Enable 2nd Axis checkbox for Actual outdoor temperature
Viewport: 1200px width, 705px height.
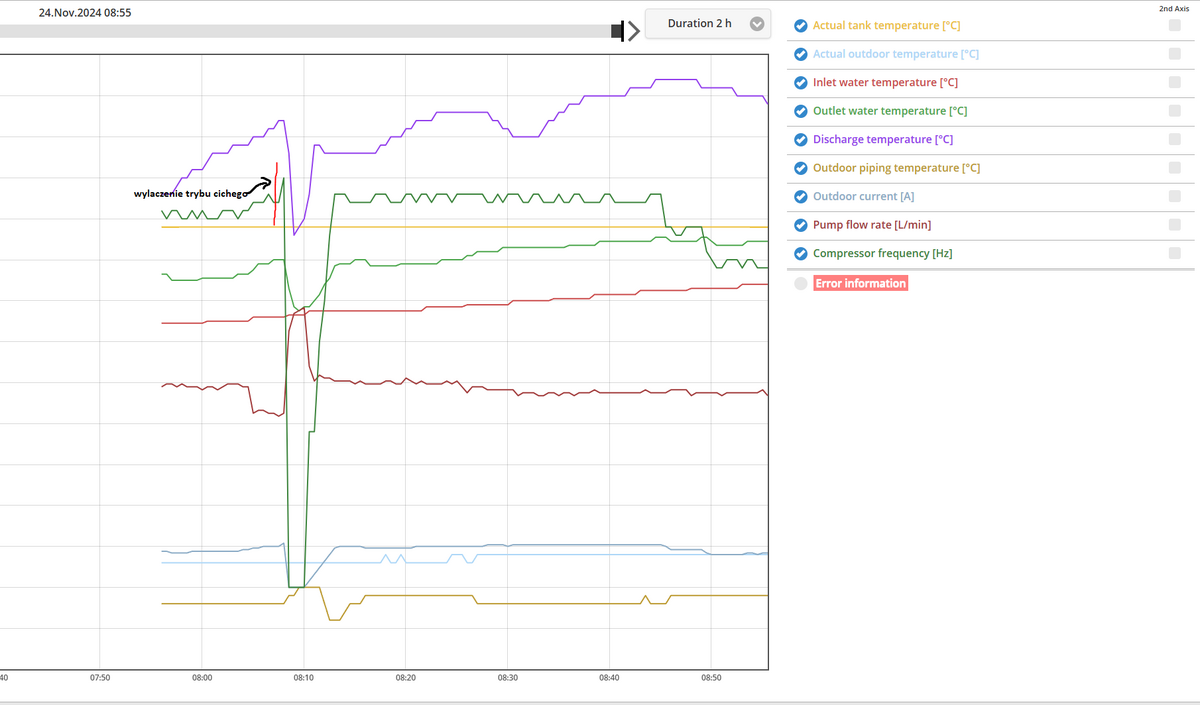[x=1174, y=54]
